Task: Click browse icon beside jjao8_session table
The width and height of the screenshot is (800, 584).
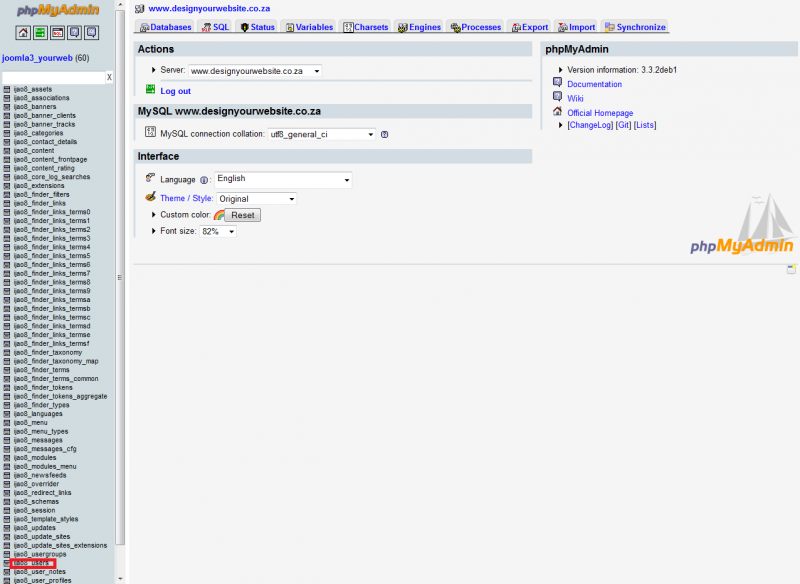Action: pos(7,510)
